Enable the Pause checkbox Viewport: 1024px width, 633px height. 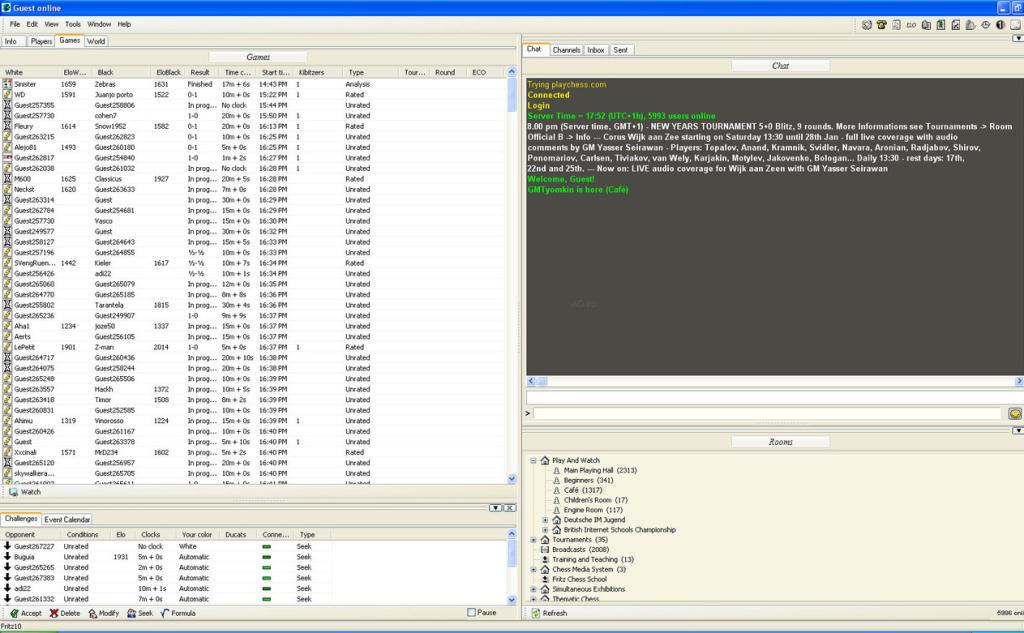click(x=471, y=613)
